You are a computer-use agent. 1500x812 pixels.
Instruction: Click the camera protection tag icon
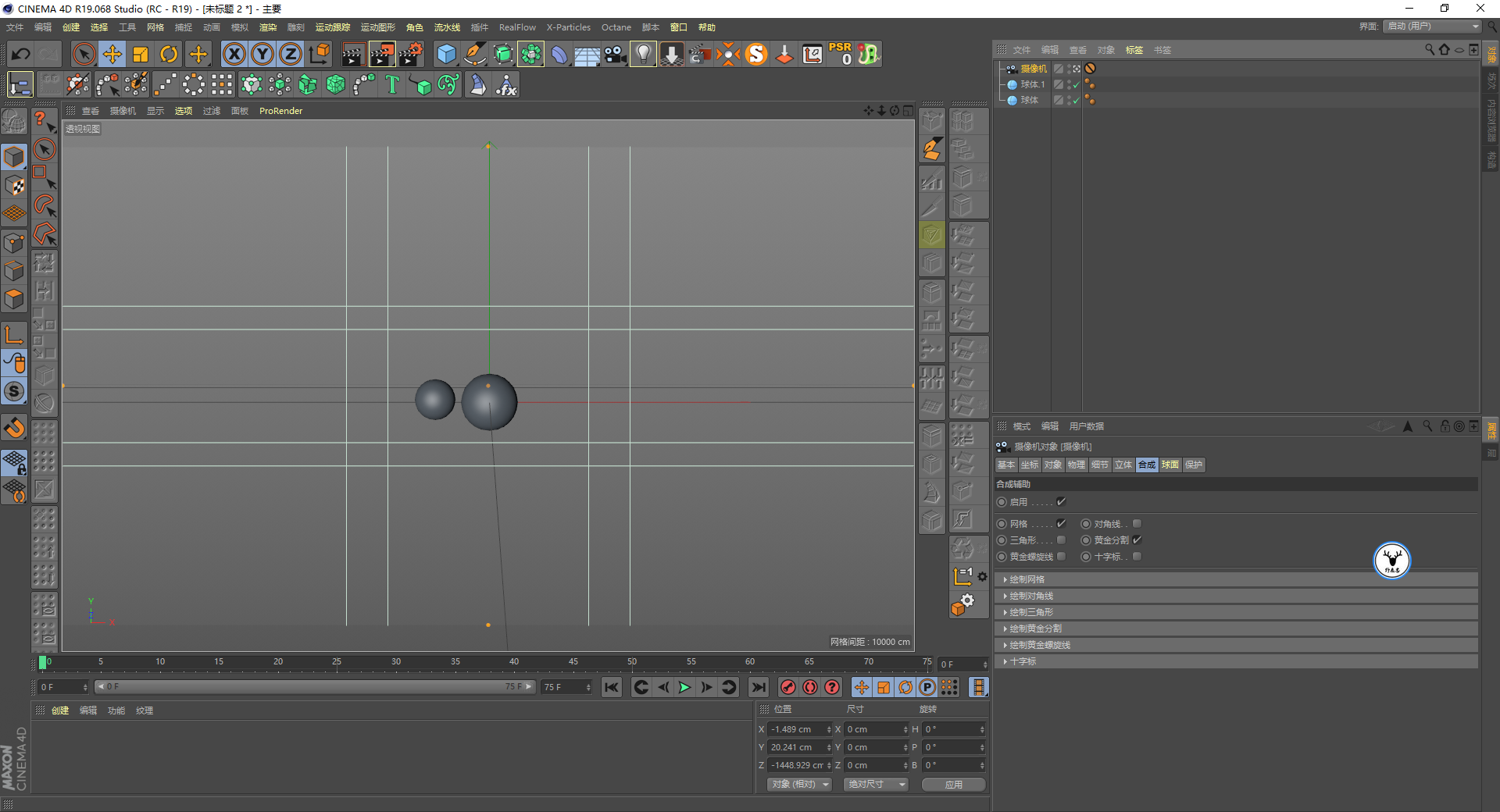coord(1090,69)
